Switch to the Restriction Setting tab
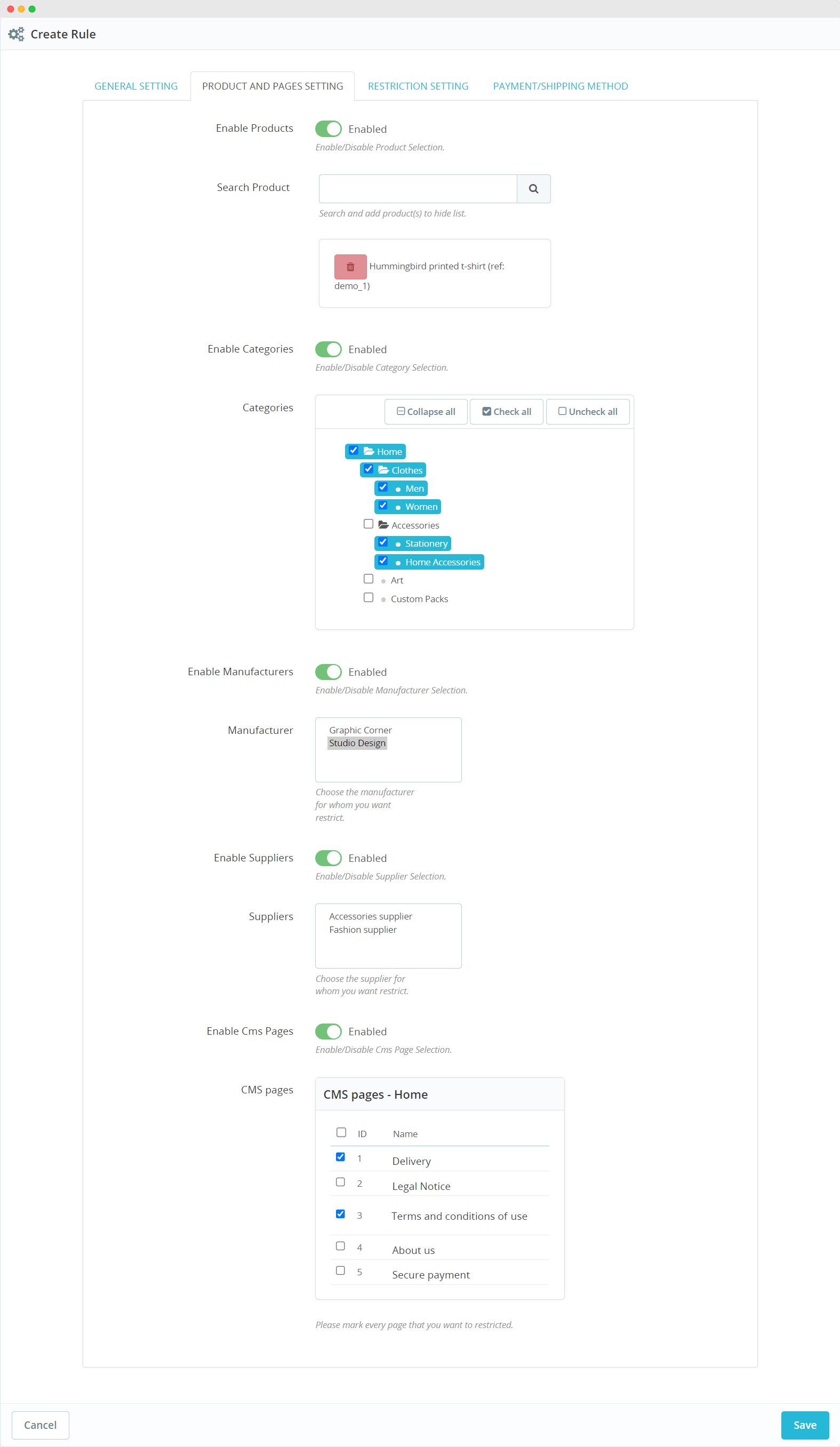 (418, 86)
